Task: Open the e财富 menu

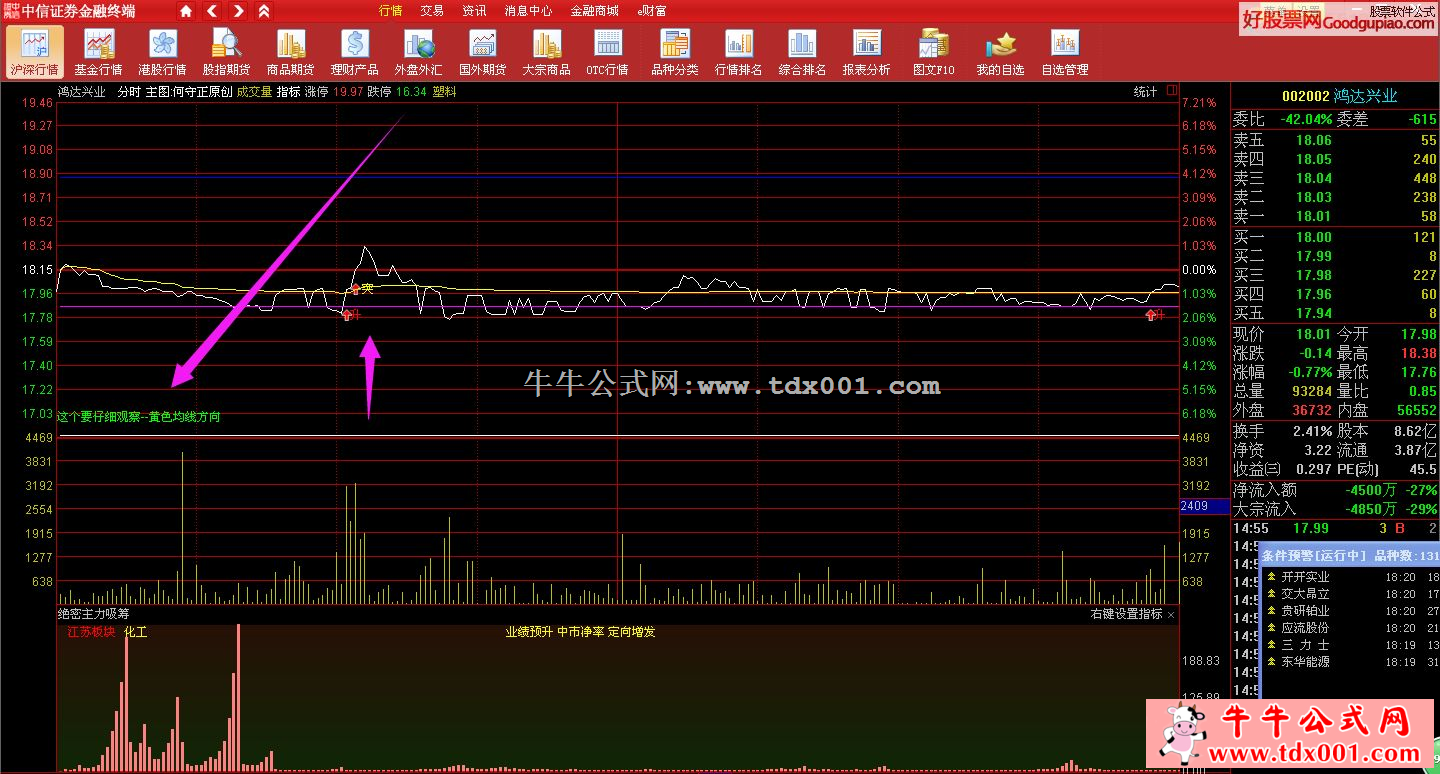Action: point(652,11)
